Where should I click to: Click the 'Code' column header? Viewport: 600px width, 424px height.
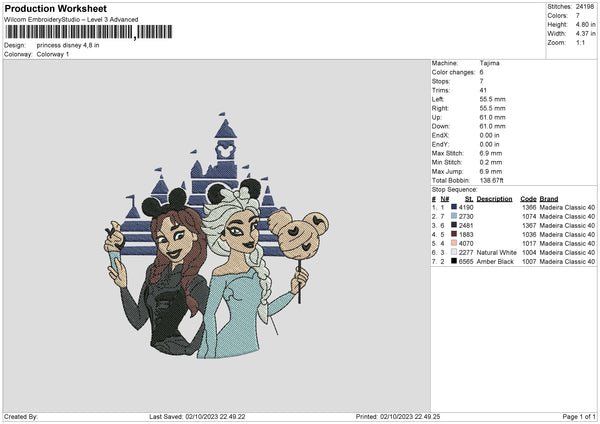[x=528, y=199]
